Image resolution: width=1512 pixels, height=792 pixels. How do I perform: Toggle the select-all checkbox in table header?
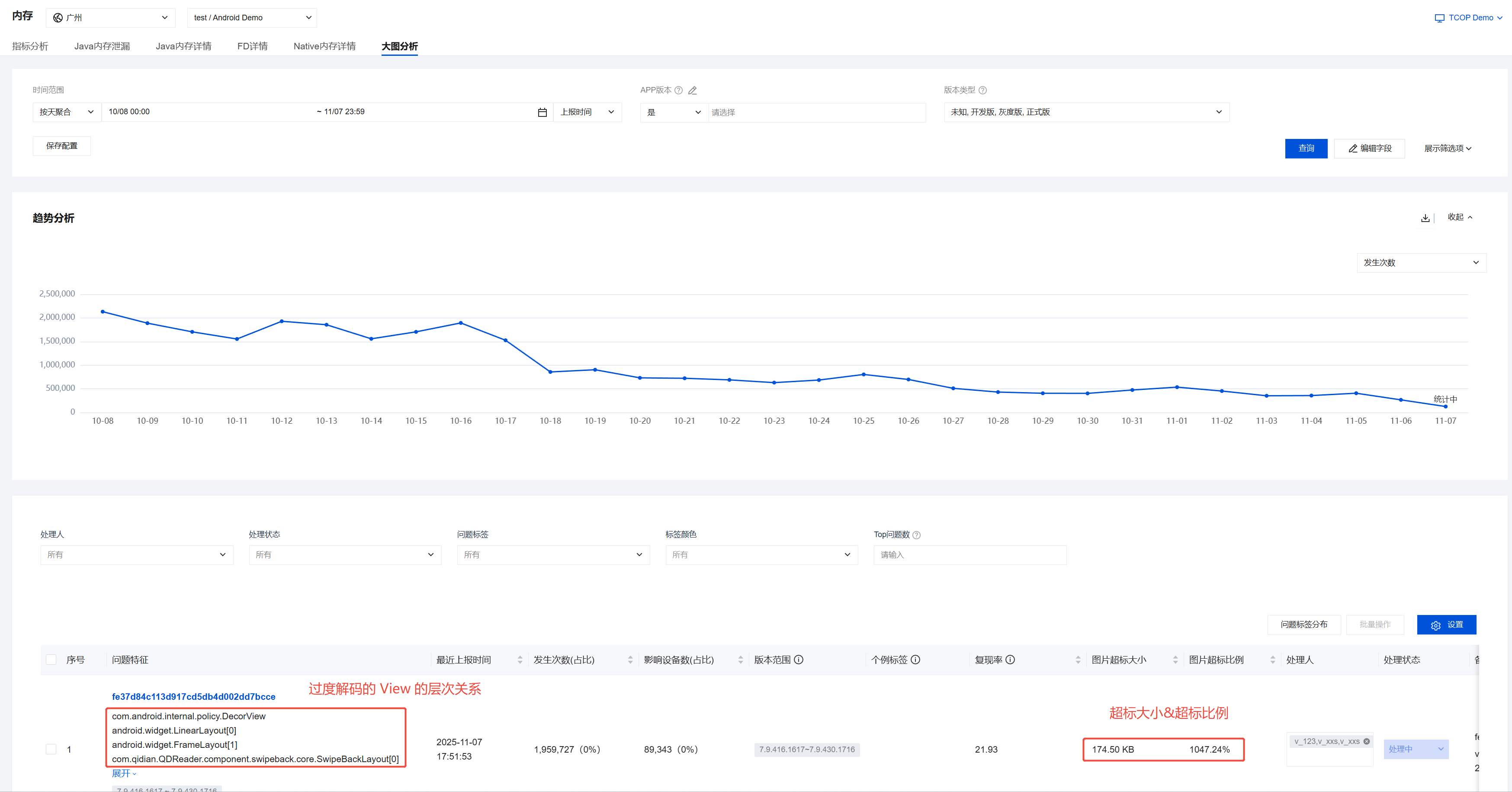pyautogui.click(x=51, y=660)
